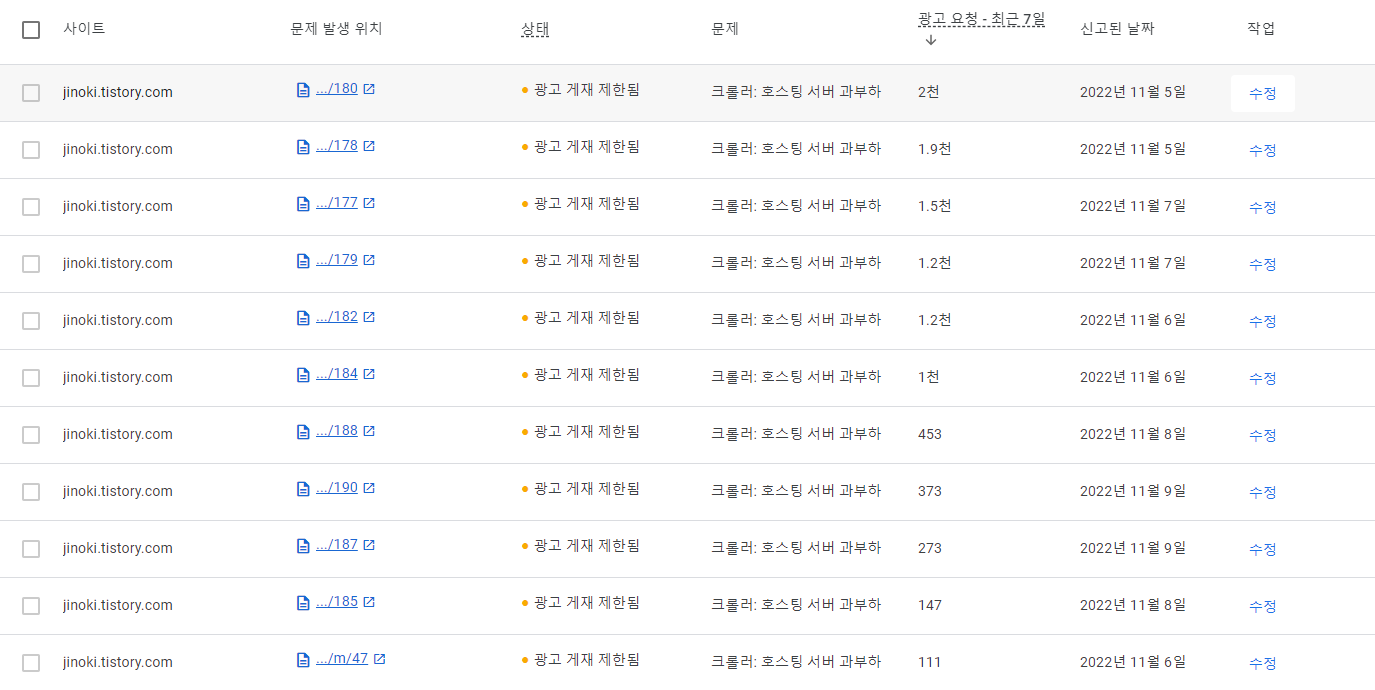Click the page document icon beside .../182
This screenshot has height=690, width=1375.
pyautogui.click(x=303, y=318)
